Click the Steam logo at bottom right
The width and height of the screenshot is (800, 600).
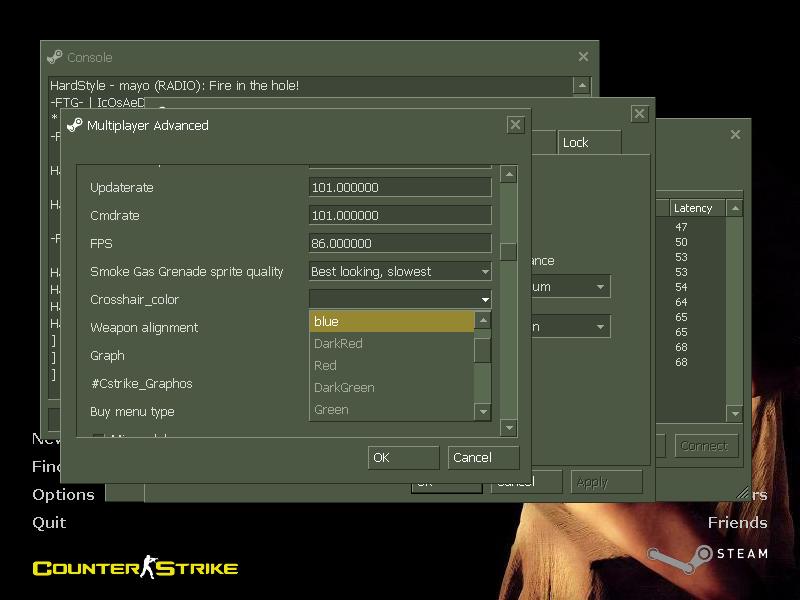707,558
